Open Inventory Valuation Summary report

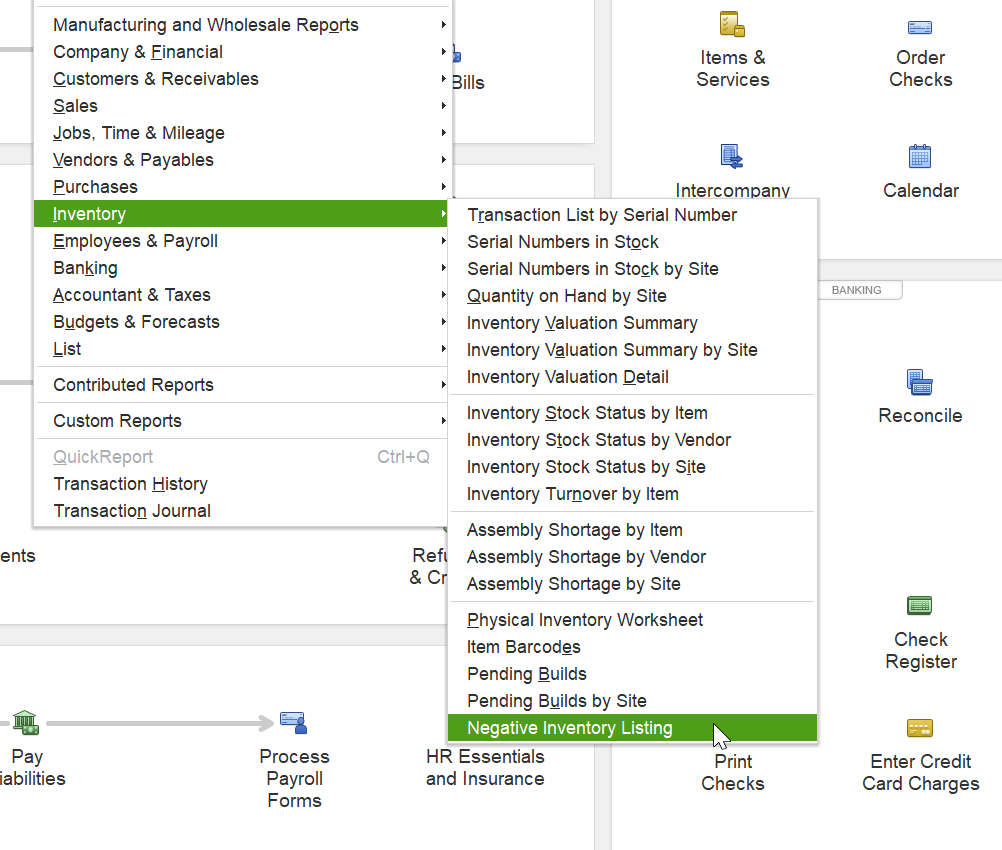(633, 323)
